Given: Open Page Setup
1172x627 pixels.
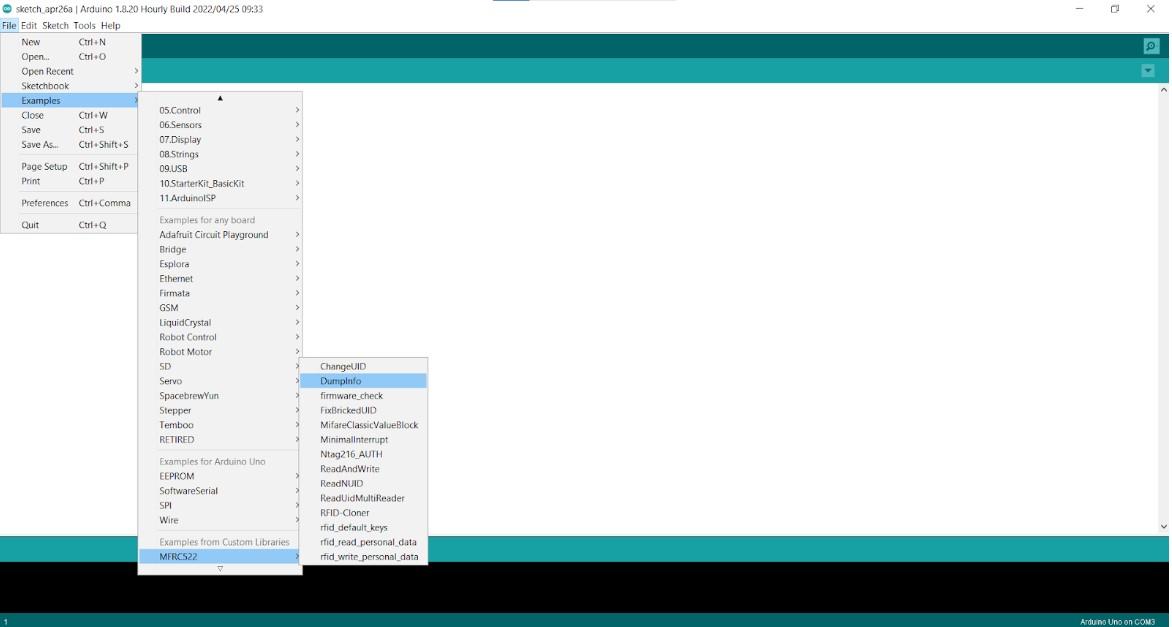Looking at the screenshot, I should tap(70, 167).
